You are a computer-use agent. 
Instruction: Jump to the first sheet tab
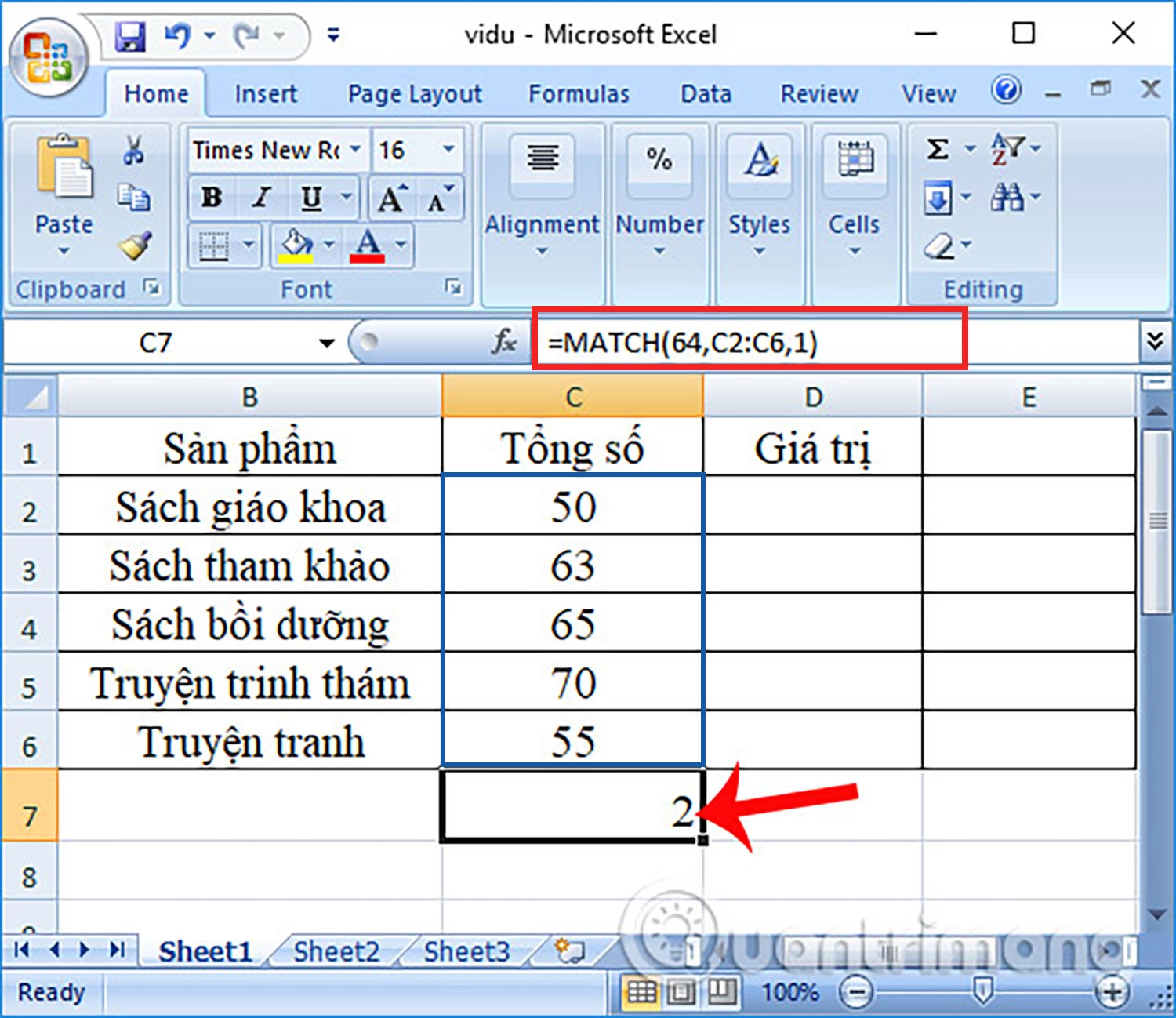point(22,951)
